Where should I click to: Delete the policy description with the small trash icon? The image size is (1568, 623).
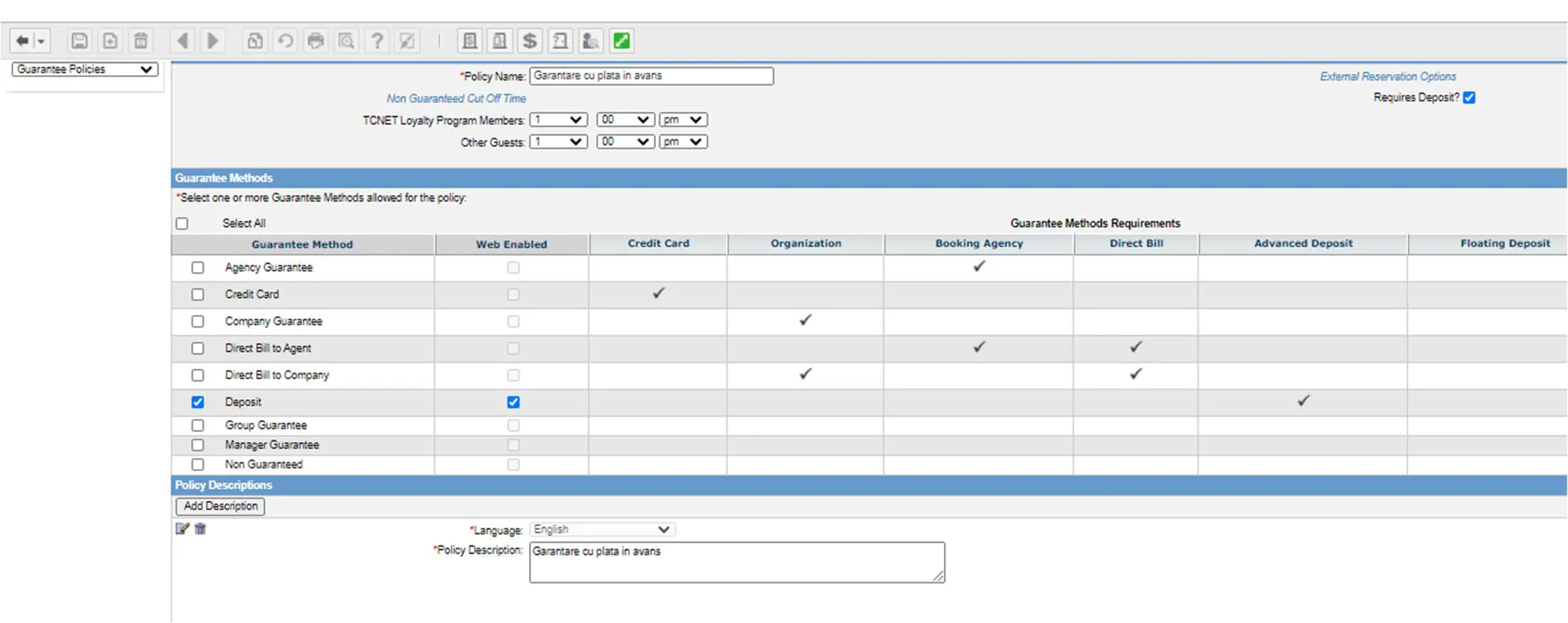[x=200, y=529]
